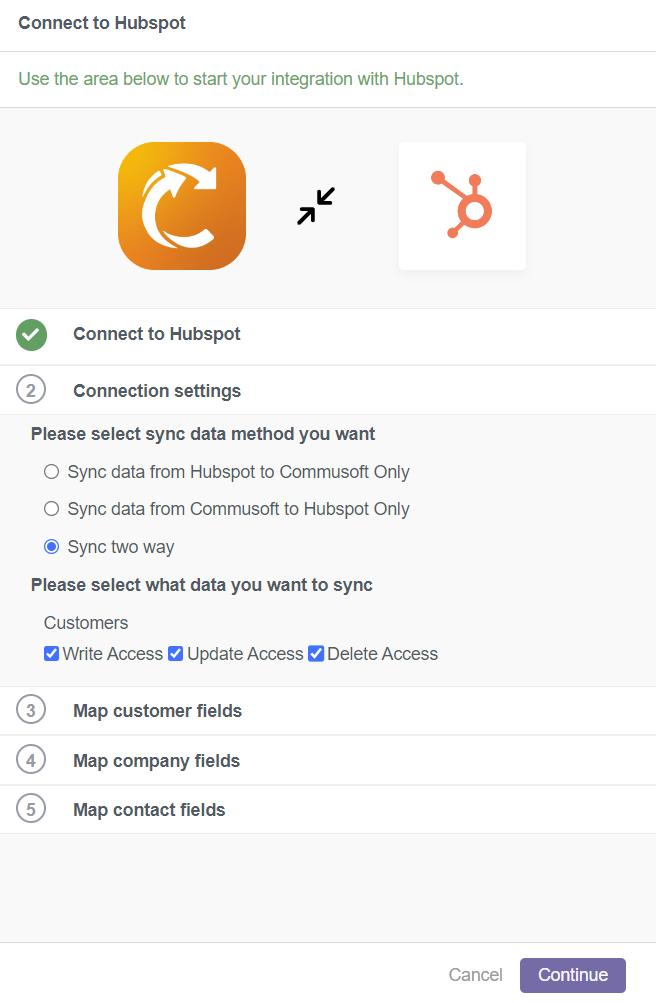Expand the Map contact fields section

(328, 810)
